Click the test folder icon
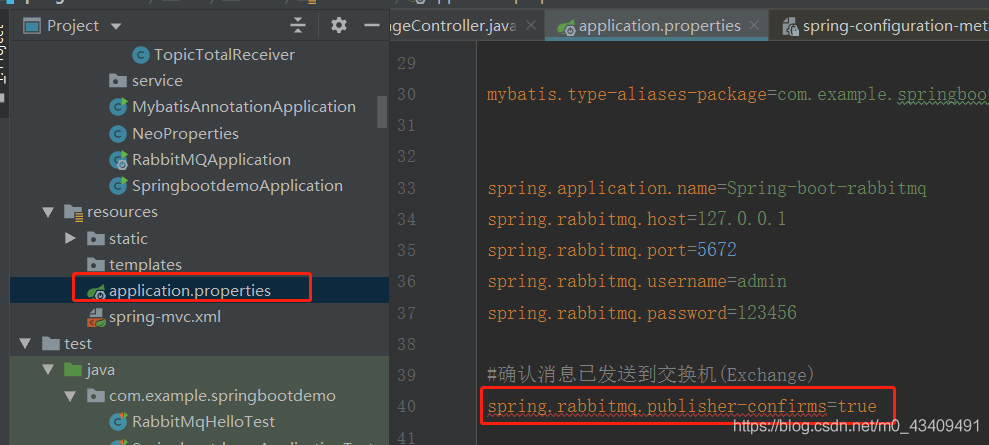This screenshot has width=989, height=445. tap(50, 344)
